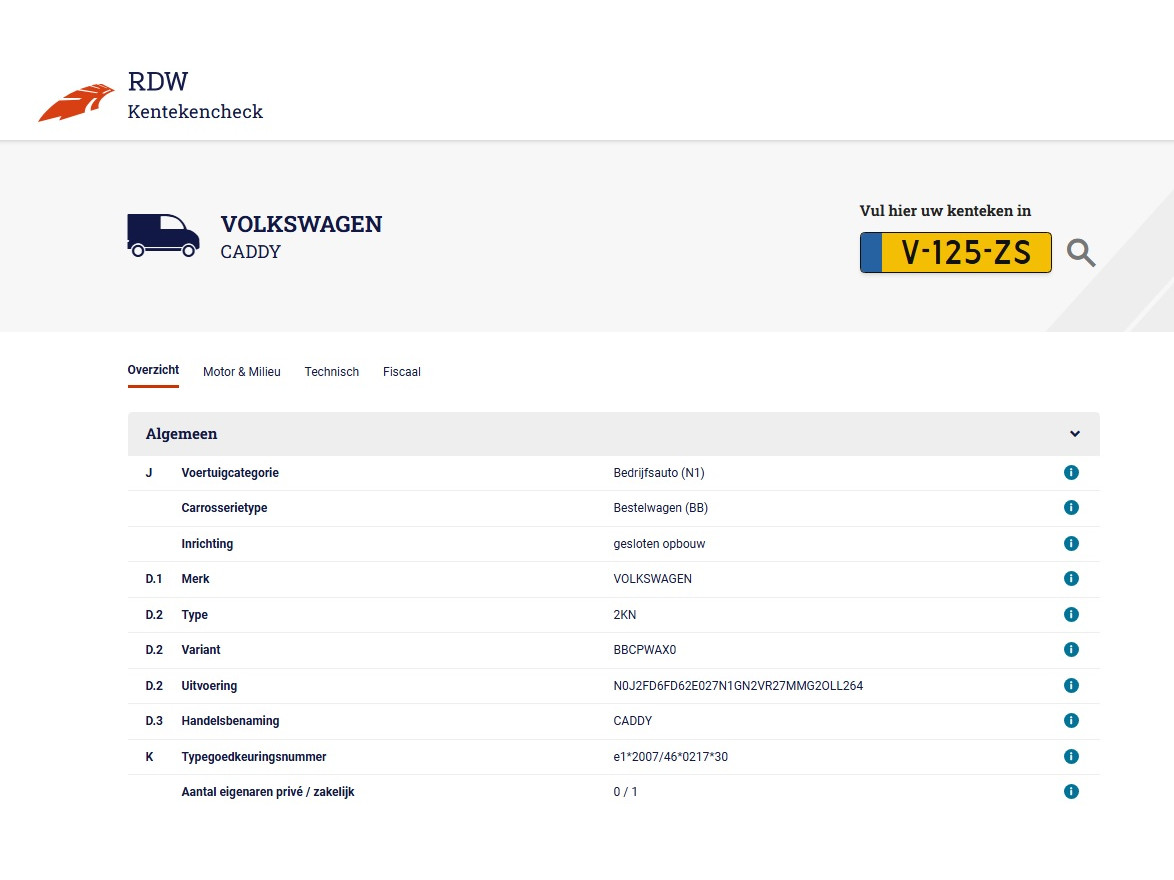1174x880 pixels.
Task: Switch to the Motor & Milieu tab
Action: coord(242,372)
